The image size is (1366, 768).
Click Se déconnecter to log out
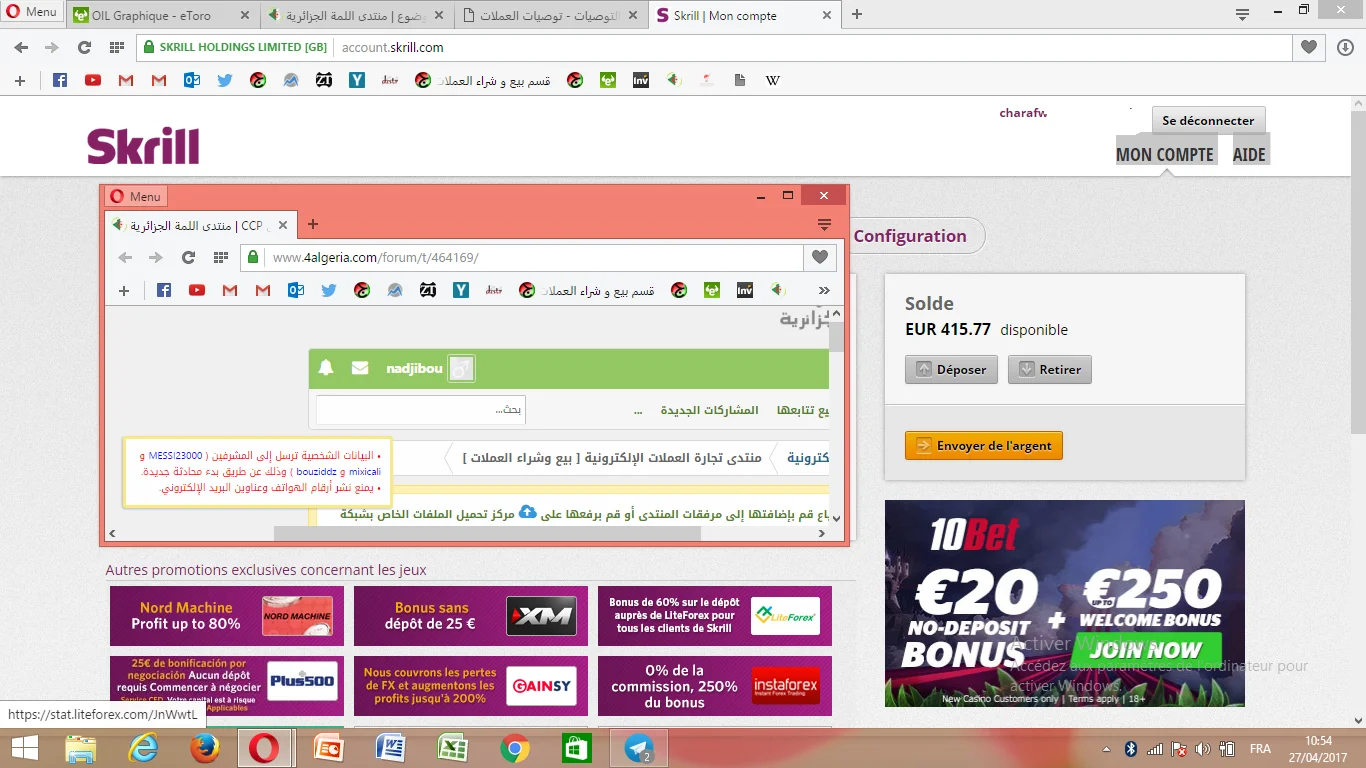tap(1208, 120)
